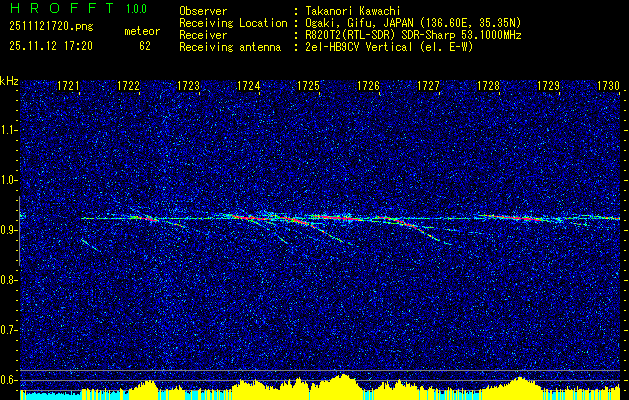The image size is (629, 400).
Task: Click the 1.0 frequency axis label
Action: [6, 181]
